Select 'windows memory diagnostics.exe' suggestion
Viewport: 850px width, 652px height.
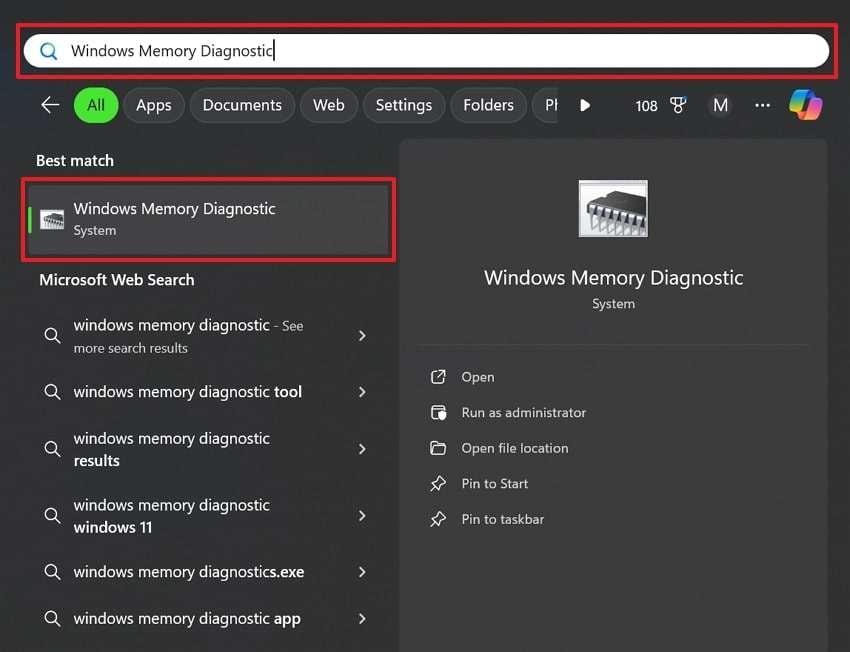189,572
